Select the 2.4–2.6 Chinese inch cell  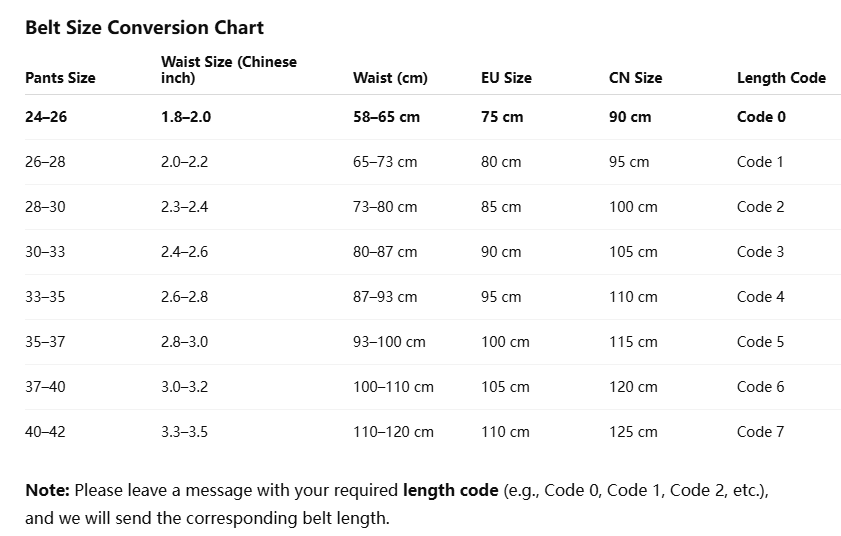tap(184, 252)
